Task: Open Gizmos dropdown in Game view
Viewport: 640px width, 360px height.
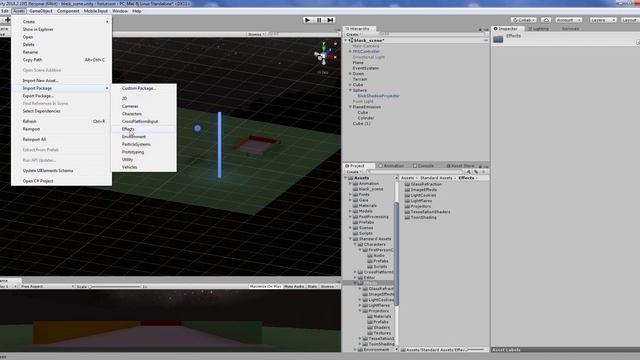Action: pyautogui.click(x=329, y=287)
